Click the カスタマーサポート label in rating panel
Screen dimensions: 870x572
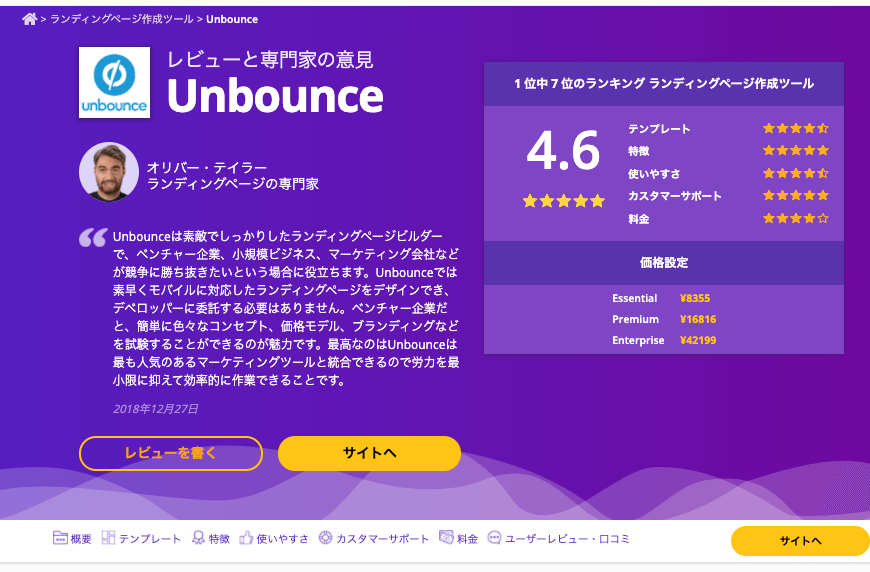click(675, 196)
